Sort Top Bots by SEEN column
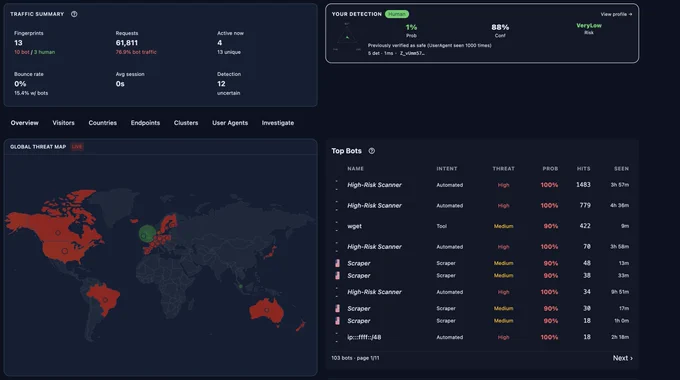Viewport: 680px width, 380px height. click(x=621, y=169)
